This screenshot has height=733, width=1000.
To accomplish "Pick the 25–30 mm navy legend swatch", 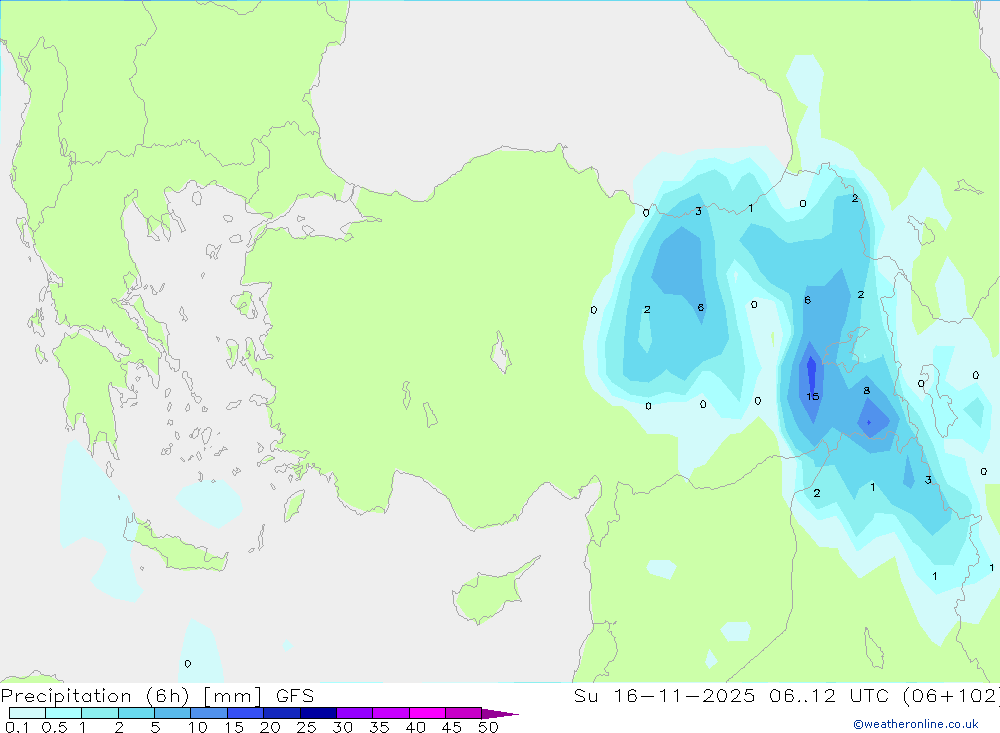I will point(318,713).
